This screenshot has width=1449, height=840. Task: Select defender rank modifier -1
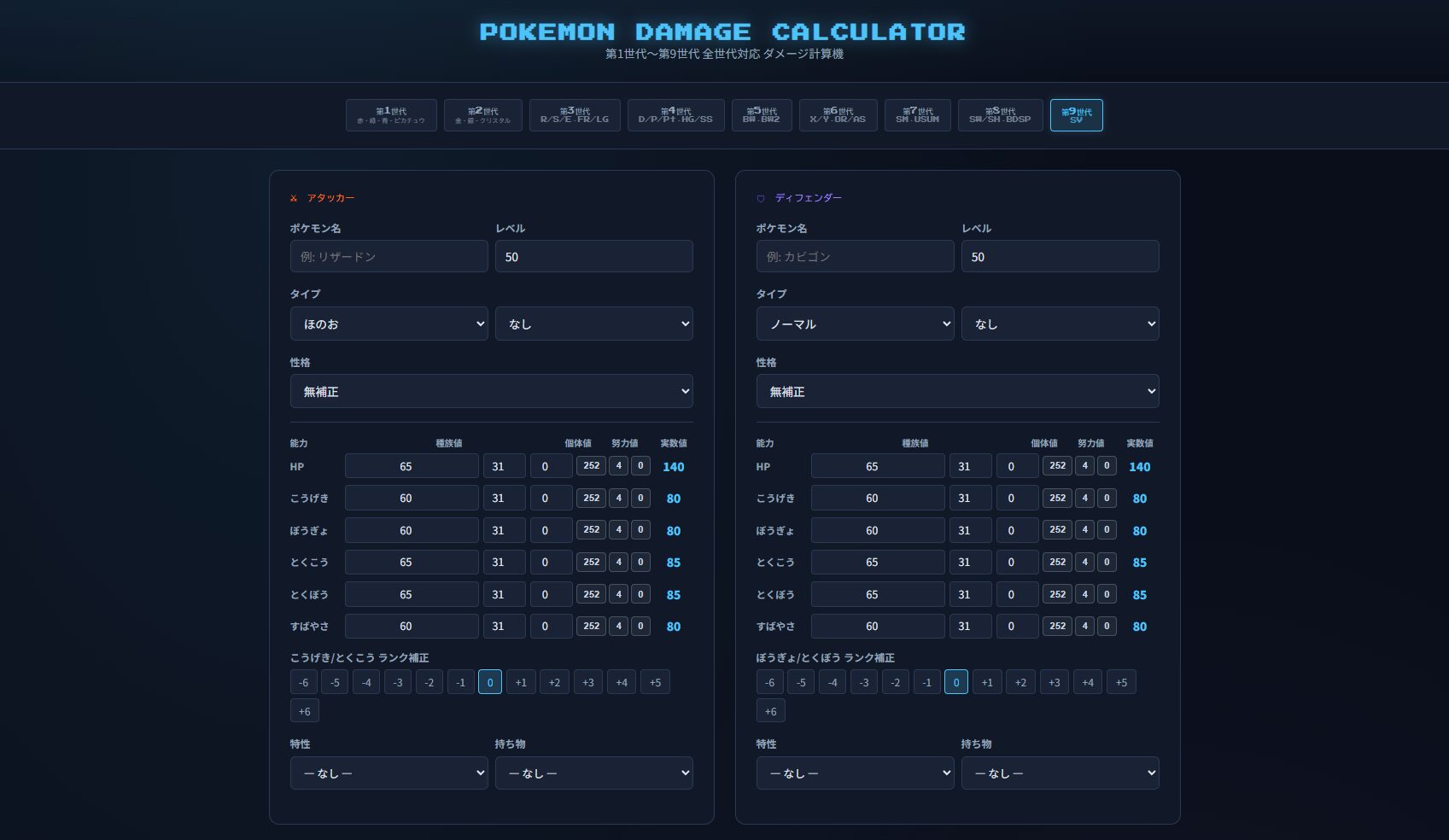(x=926, y=682)
